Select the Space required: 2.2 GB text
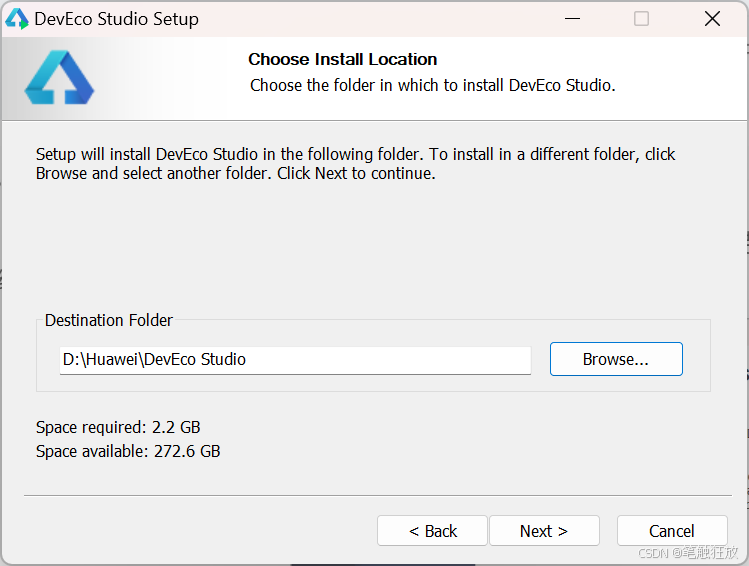 point(118,427)
